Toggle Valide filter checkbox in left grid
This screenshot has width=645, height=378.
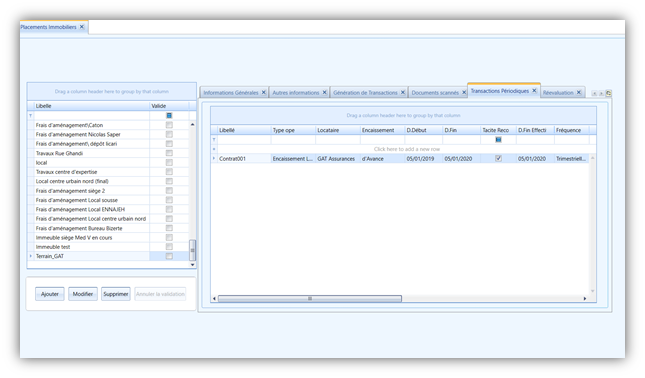(x=169, y=116)
